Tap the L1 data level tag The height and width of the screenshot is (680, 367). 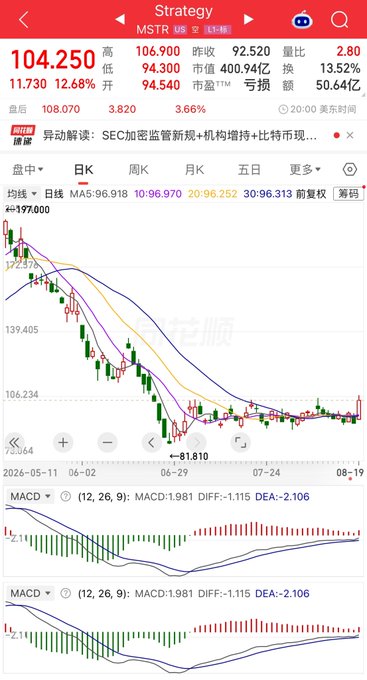(218, 30)
